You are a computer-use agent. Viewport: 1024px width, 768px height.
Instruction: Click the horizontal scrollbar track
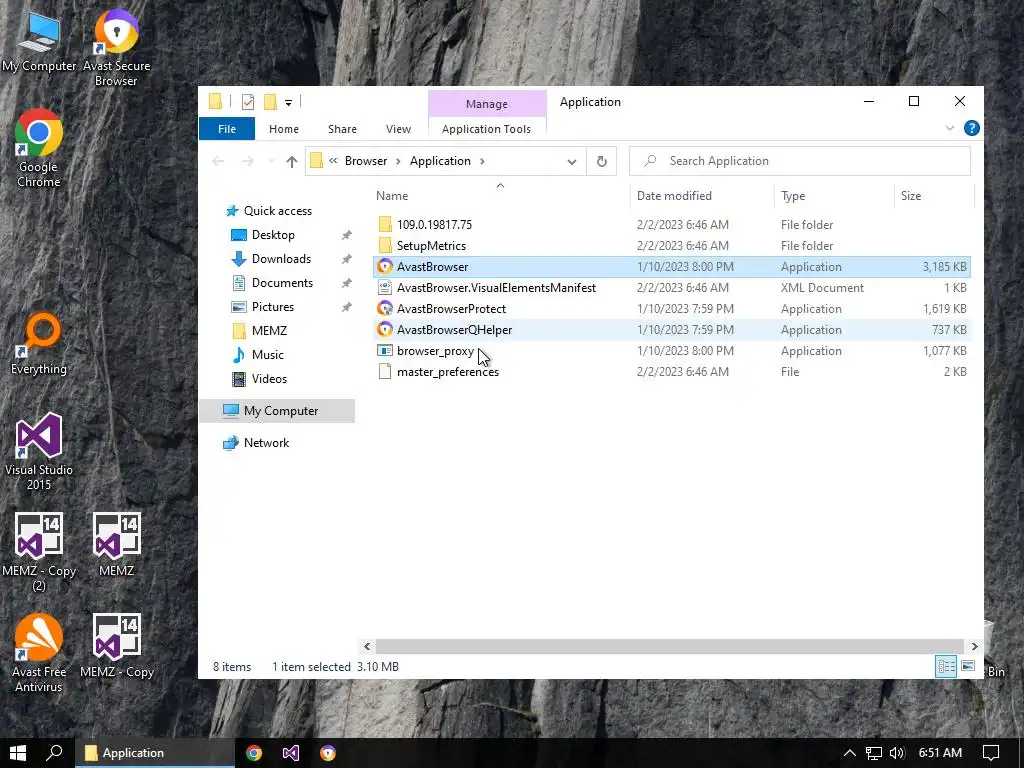pyautogui.click(x=670, y=647)
